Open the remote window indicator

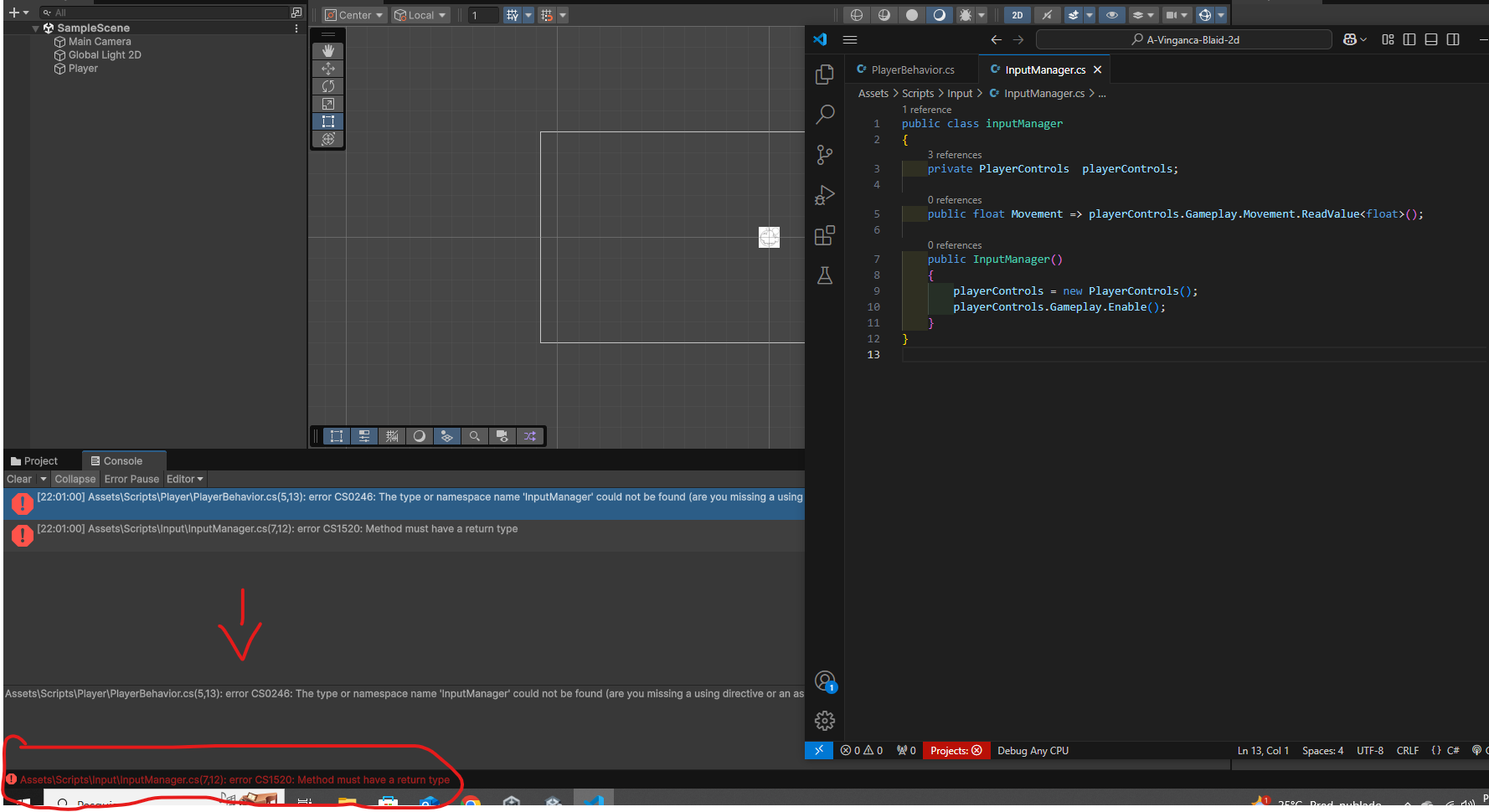point(819,750)
